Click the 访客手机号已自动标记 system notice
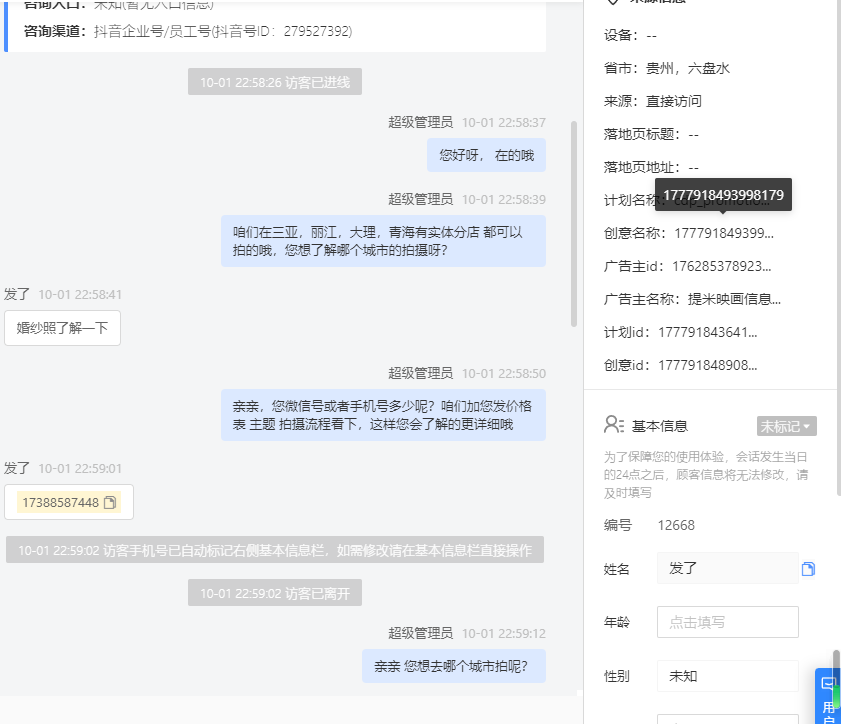 click(275, 550)
